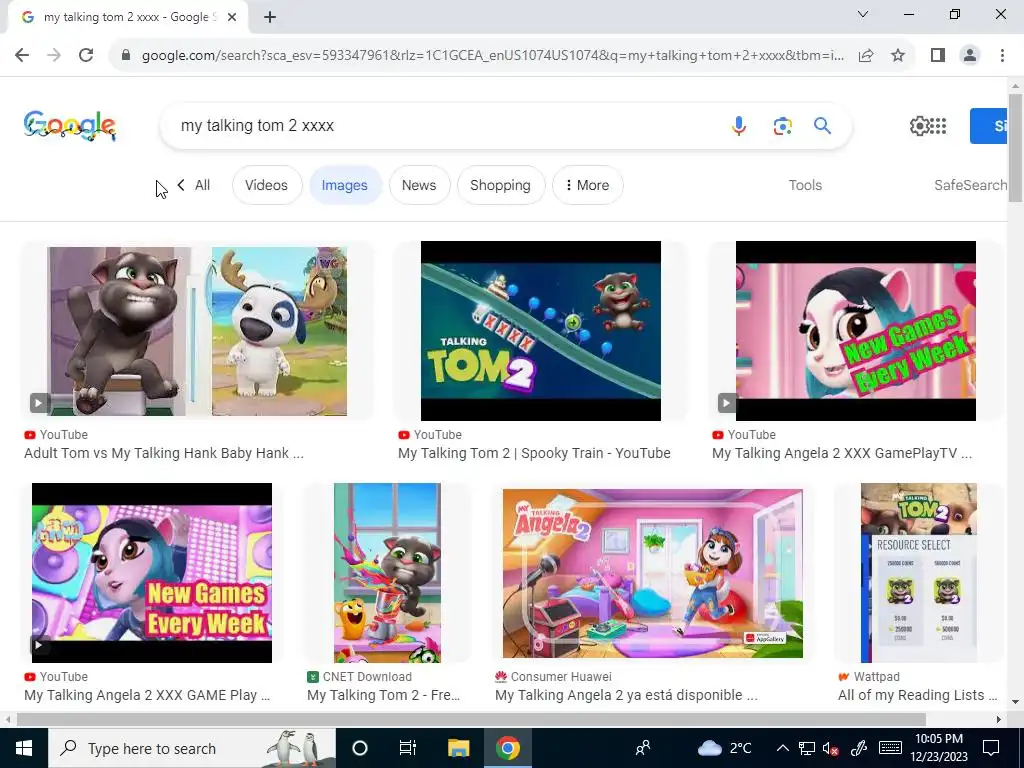
Task: Open the Tools options
Action: (x=805, y=185)
